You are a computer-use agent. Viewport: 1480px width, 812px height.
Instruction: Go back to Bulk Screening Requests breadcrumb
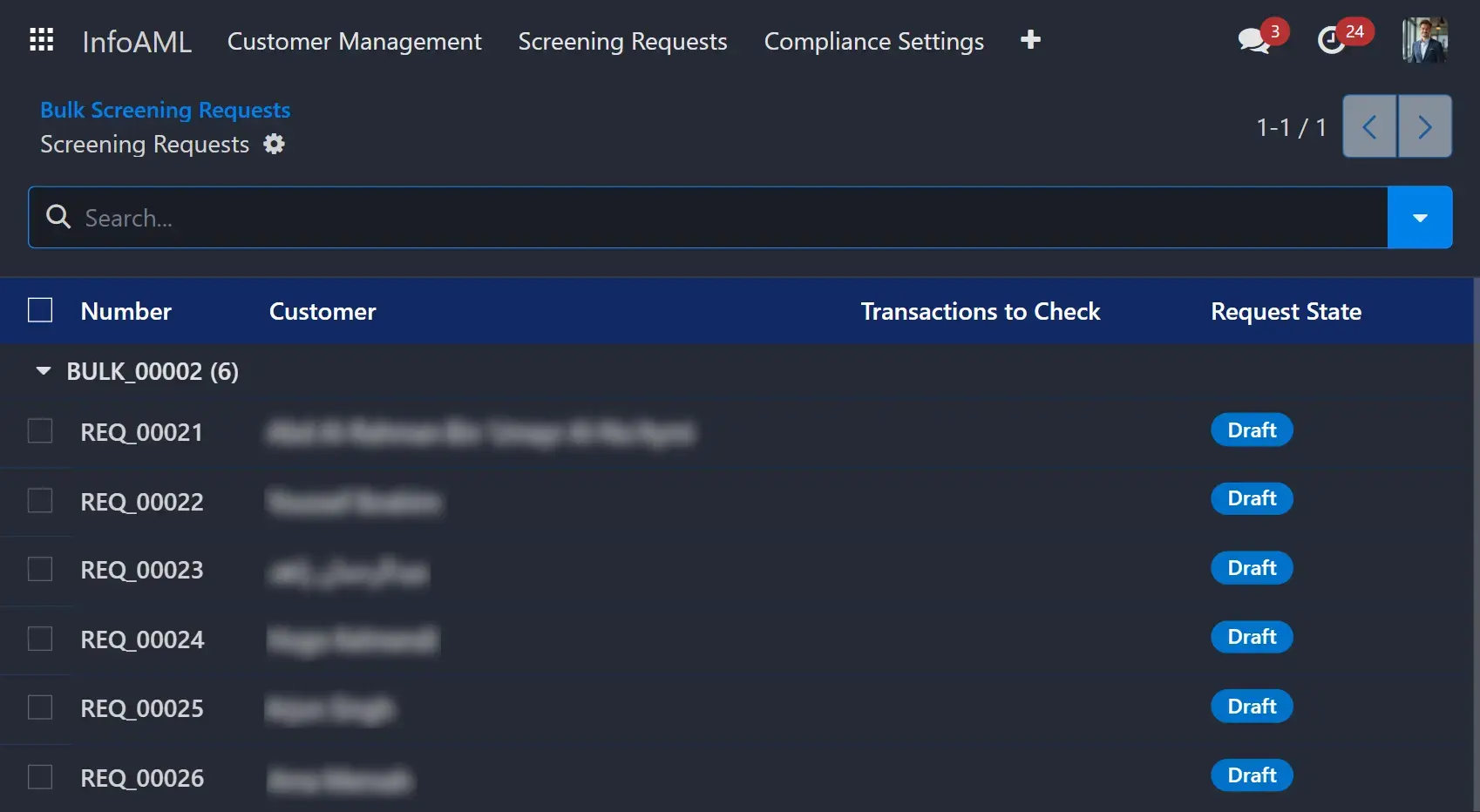[x=166, y=110]
